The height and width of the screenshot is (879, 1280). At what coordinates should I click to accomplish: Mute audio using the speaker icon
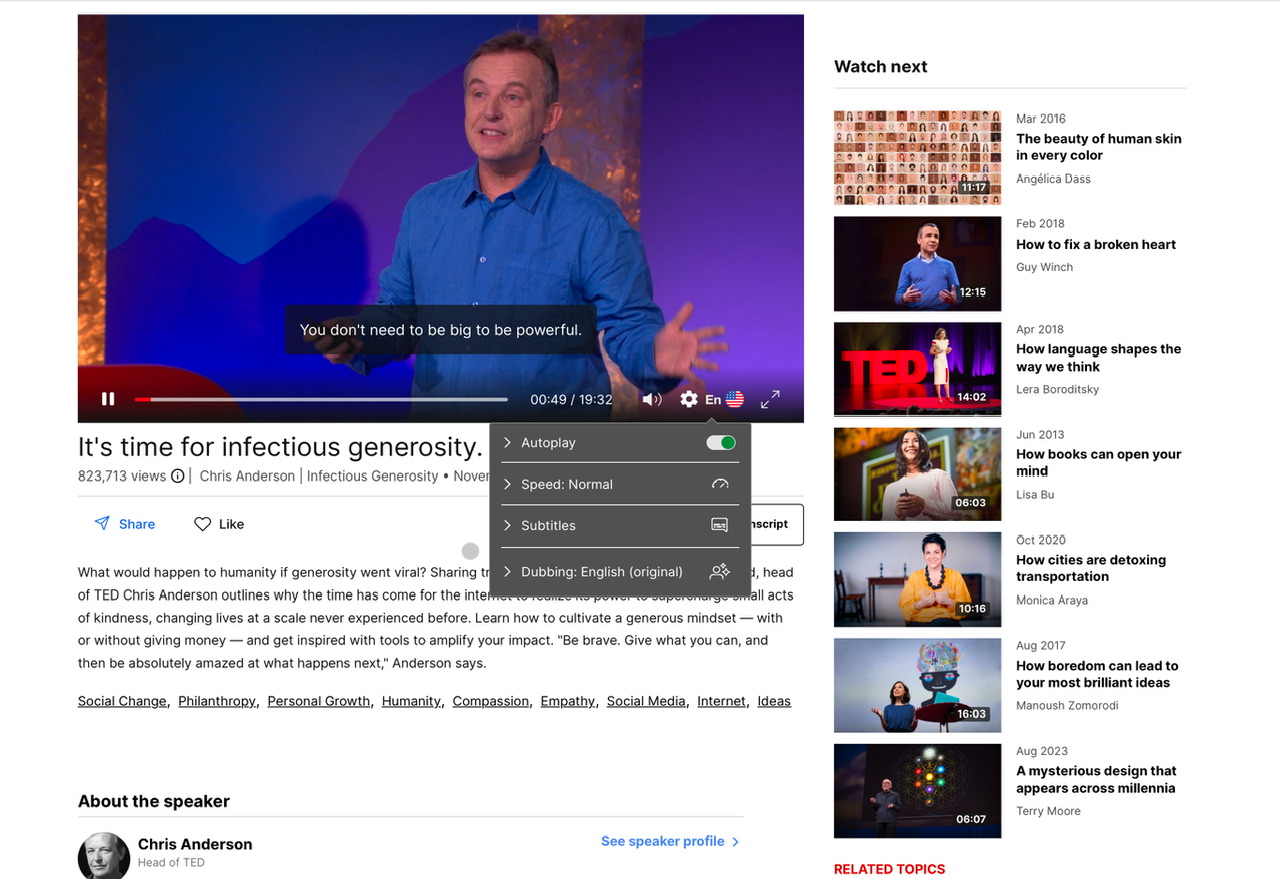pos(652,399)
